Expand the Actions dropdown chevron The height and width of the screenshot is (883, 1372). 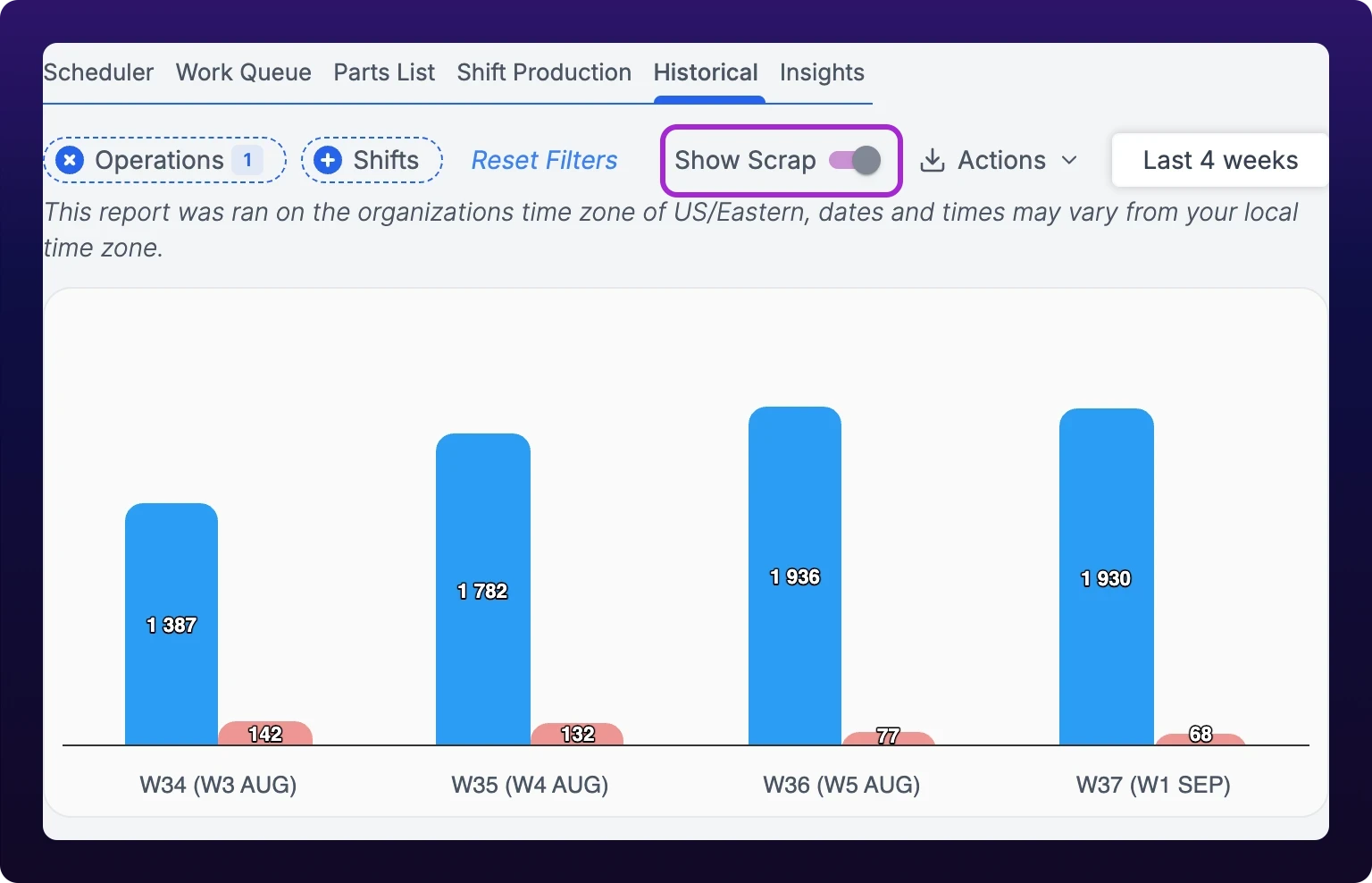click(1069, 161)
